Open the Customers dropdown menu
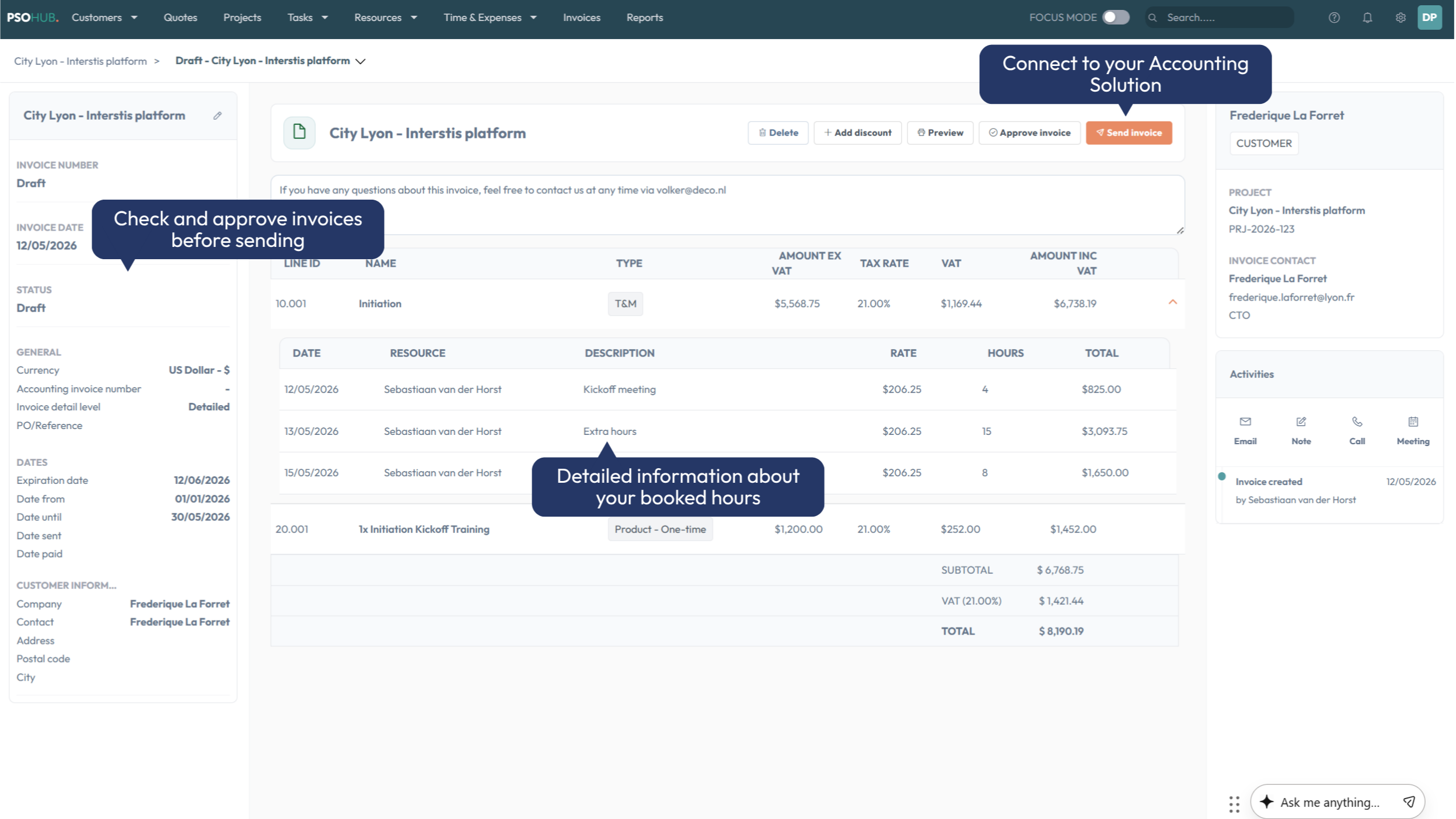The image size is (1456, 819). pyautogui.click(x=104, y=18)
